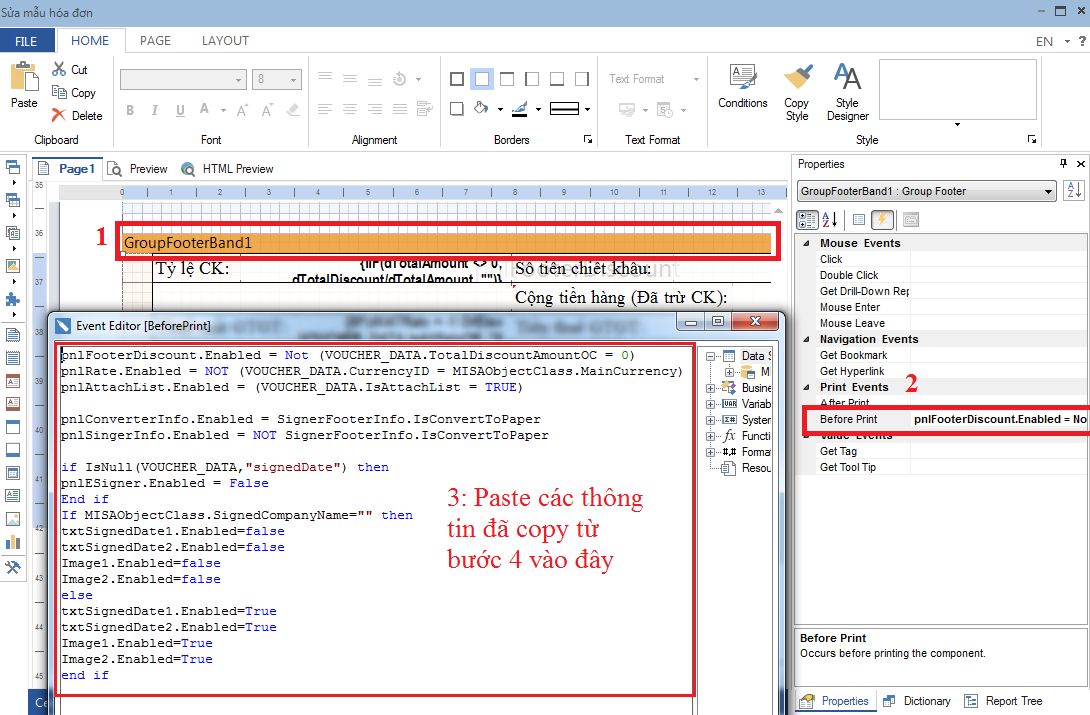Switch to the PAGE ribbon tab

click(x=155, y=41)
